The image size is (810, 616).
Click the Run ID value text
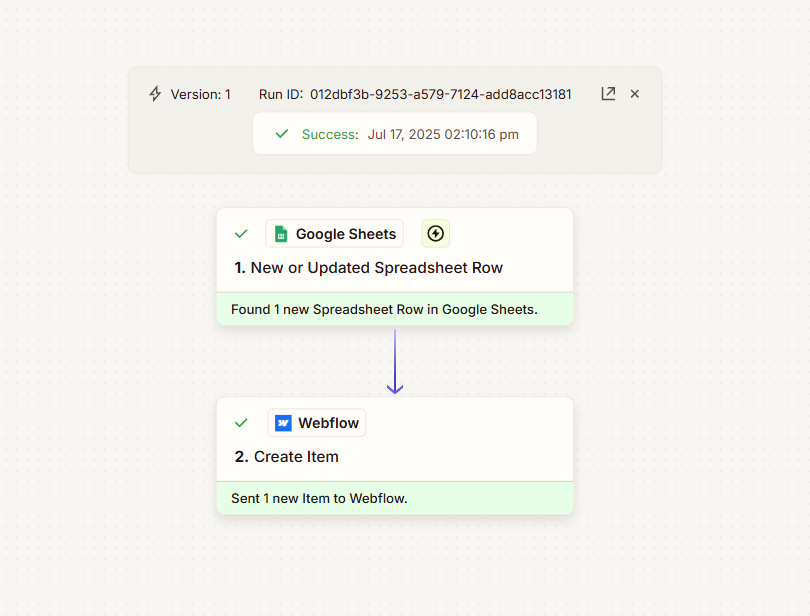pyautogui.click(x=441, y=95)
